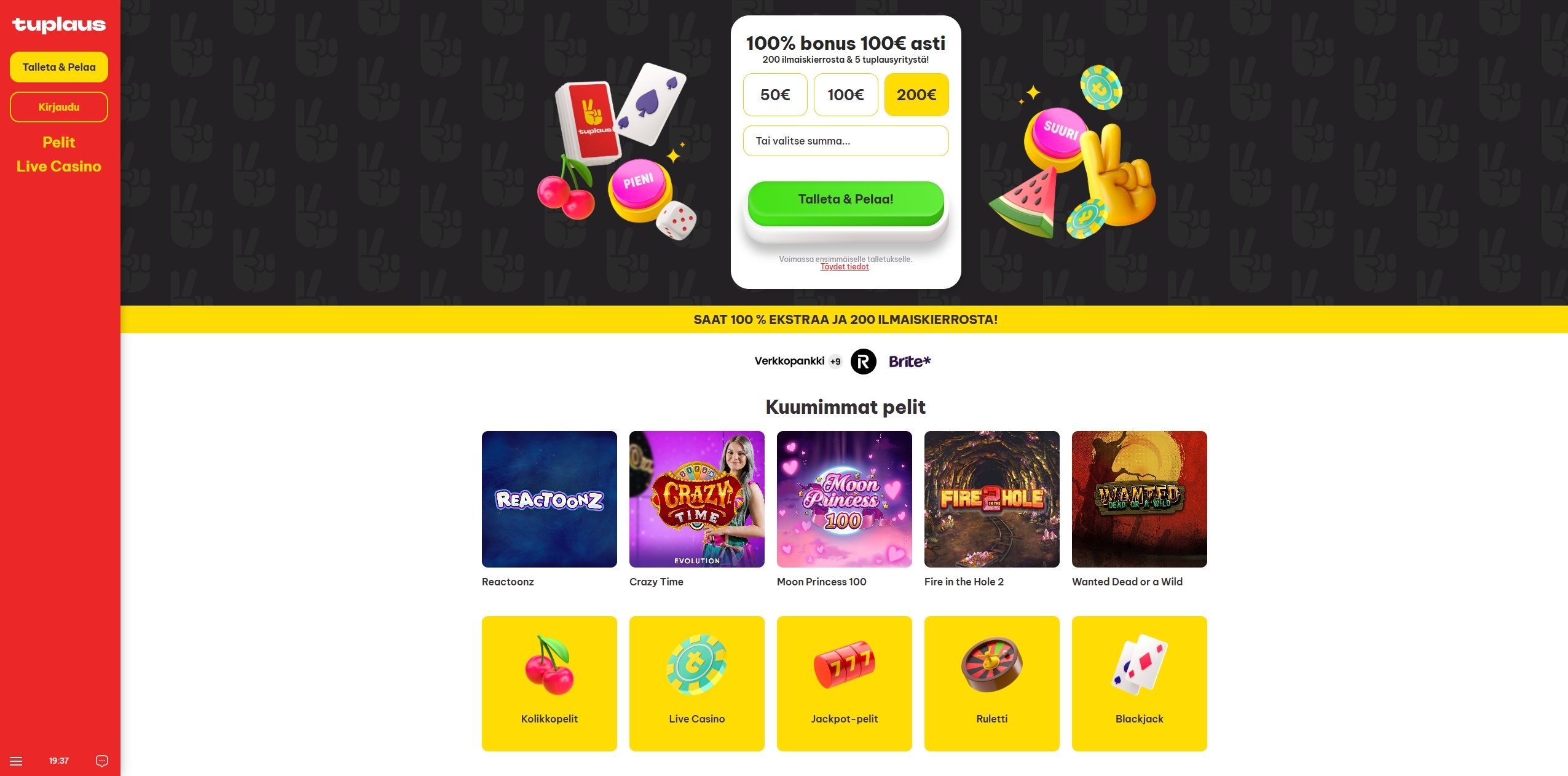Expand the Verkkopankki +9 banks badge
This screenshot has height=776, width=1568.
point(835,362)
